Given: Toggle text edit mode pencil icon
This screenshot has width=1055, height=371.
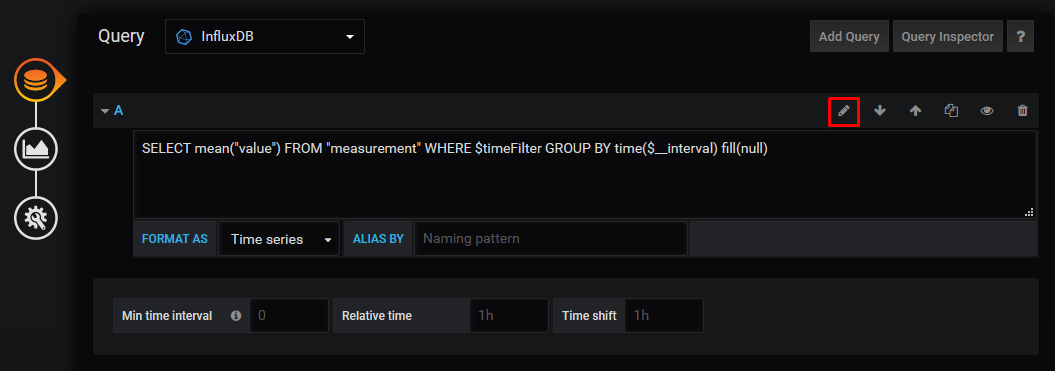Looking at the screenshot, I should coord(844,111).
